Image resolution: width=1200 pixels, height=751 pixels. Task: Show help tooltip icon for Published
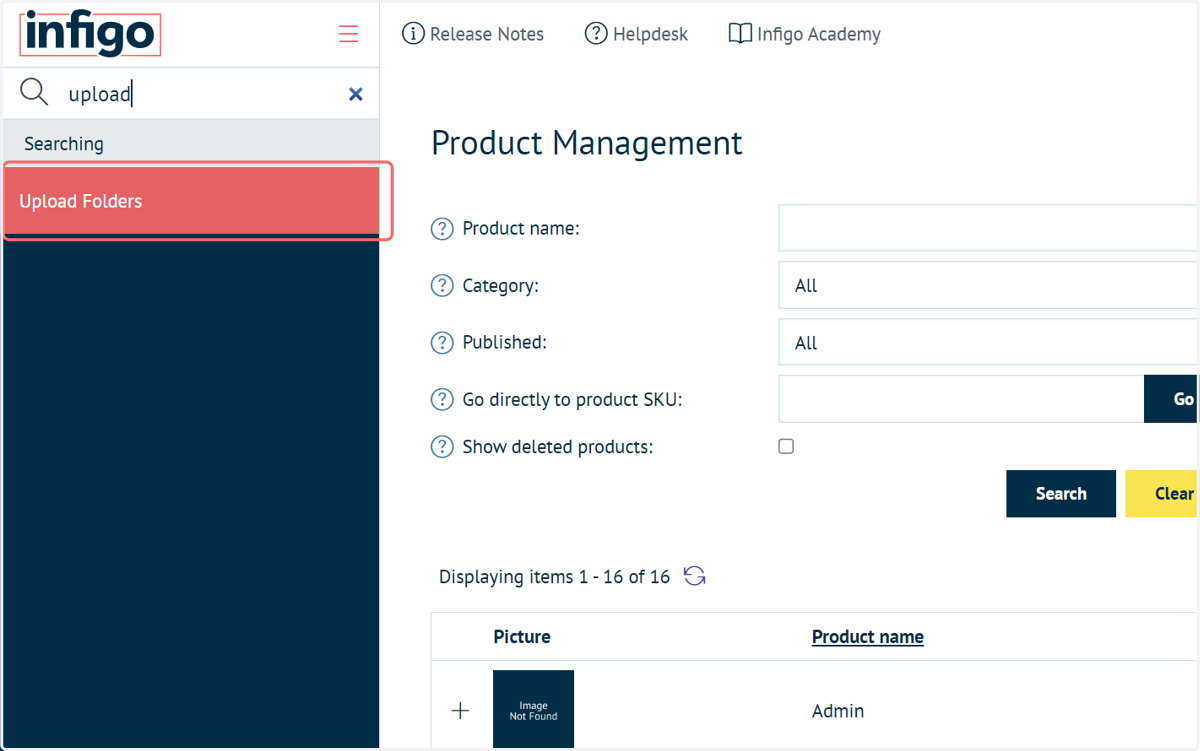click(x=442, y=343)
